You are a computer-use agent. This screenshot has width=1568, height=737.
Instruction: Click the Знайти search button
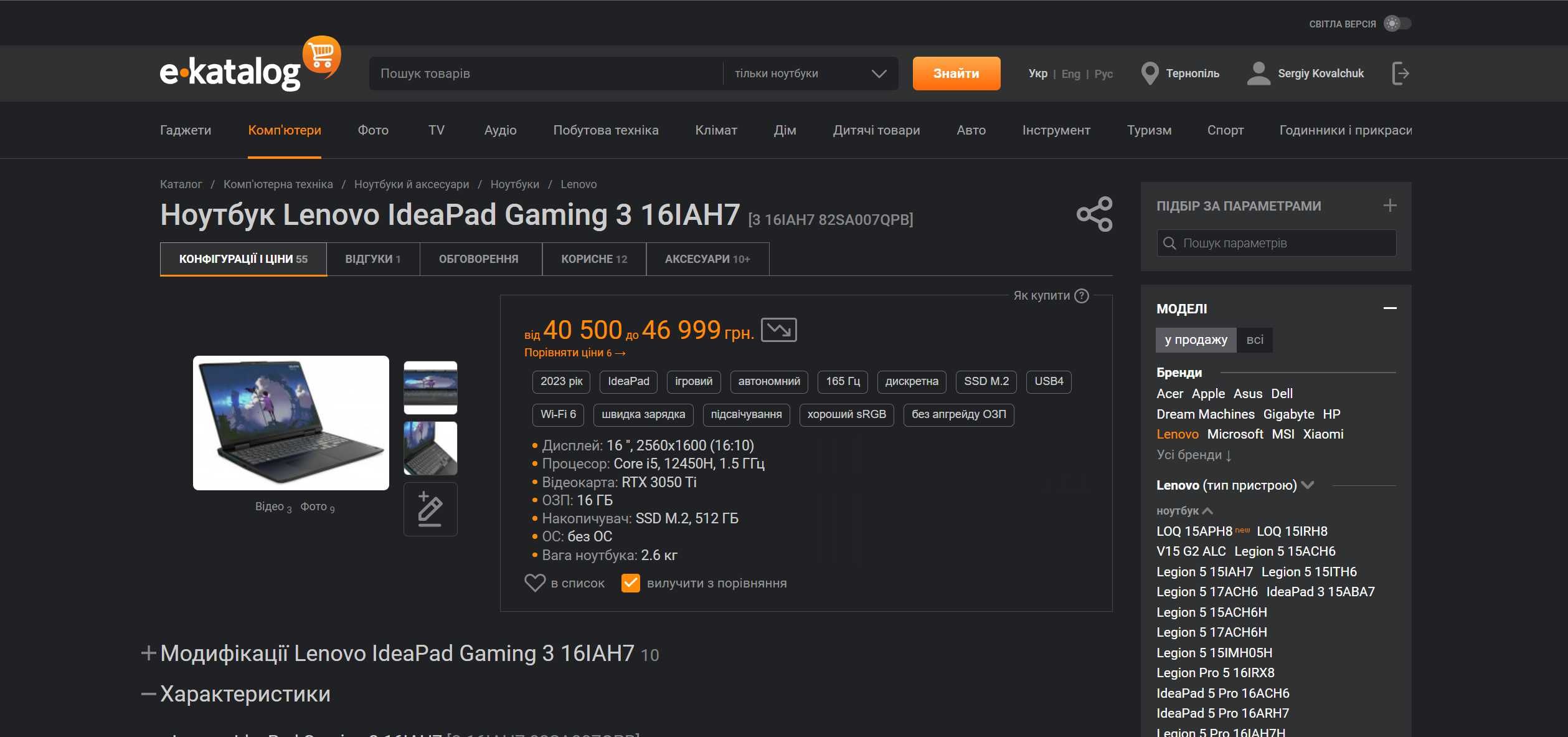pos(956,74)
